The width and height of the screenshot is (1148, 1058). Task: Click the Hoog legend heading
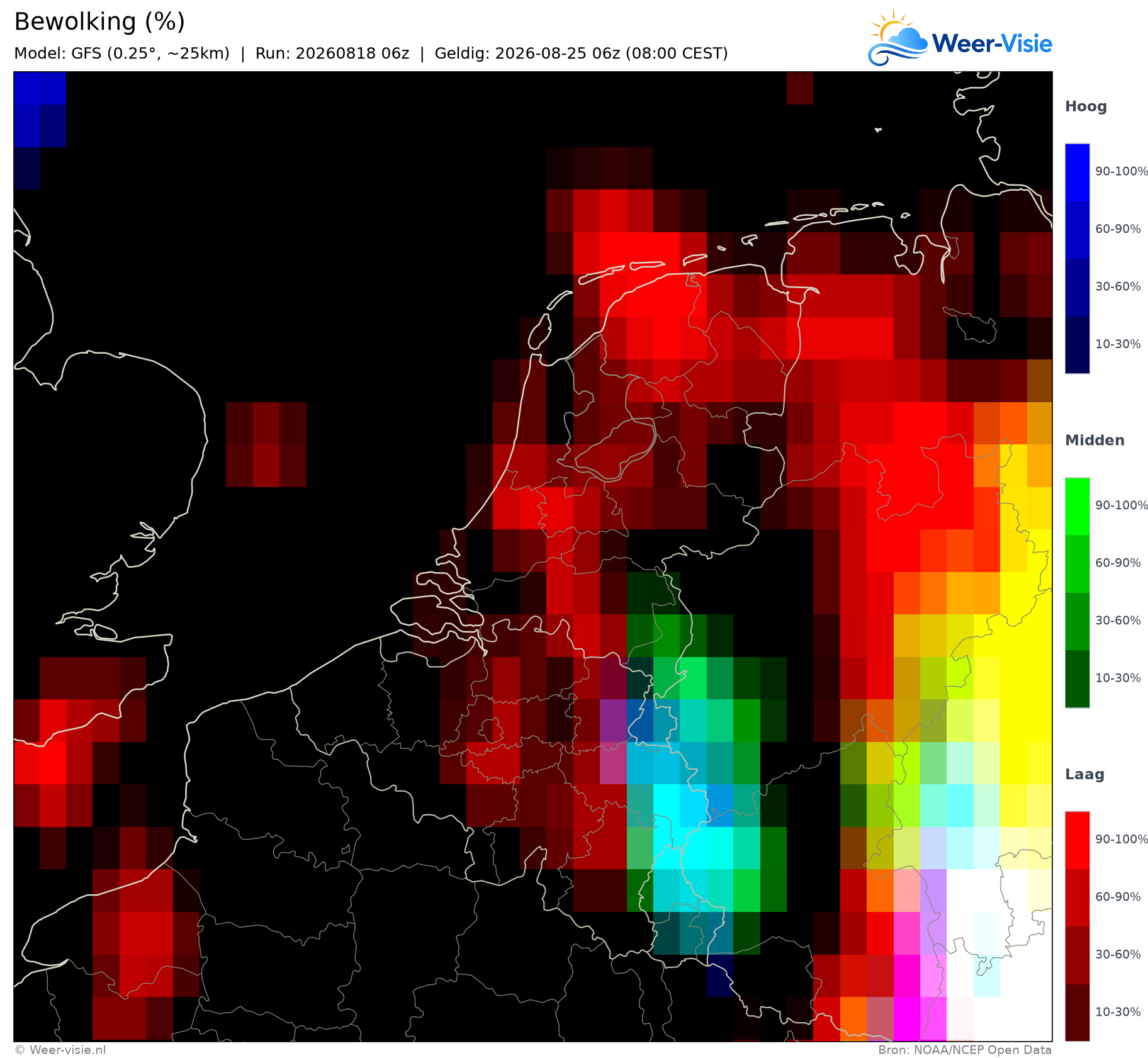pos(1086,106)
